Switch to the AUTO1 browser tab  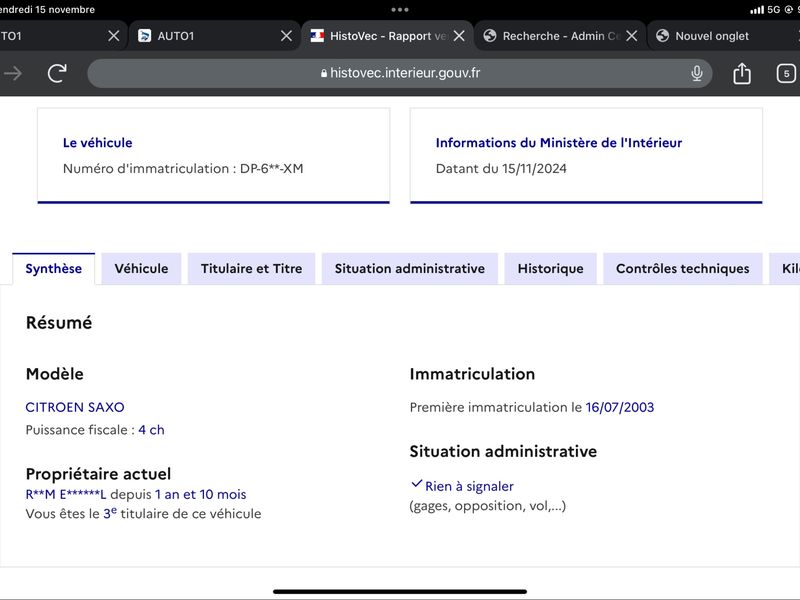[214, 36]
